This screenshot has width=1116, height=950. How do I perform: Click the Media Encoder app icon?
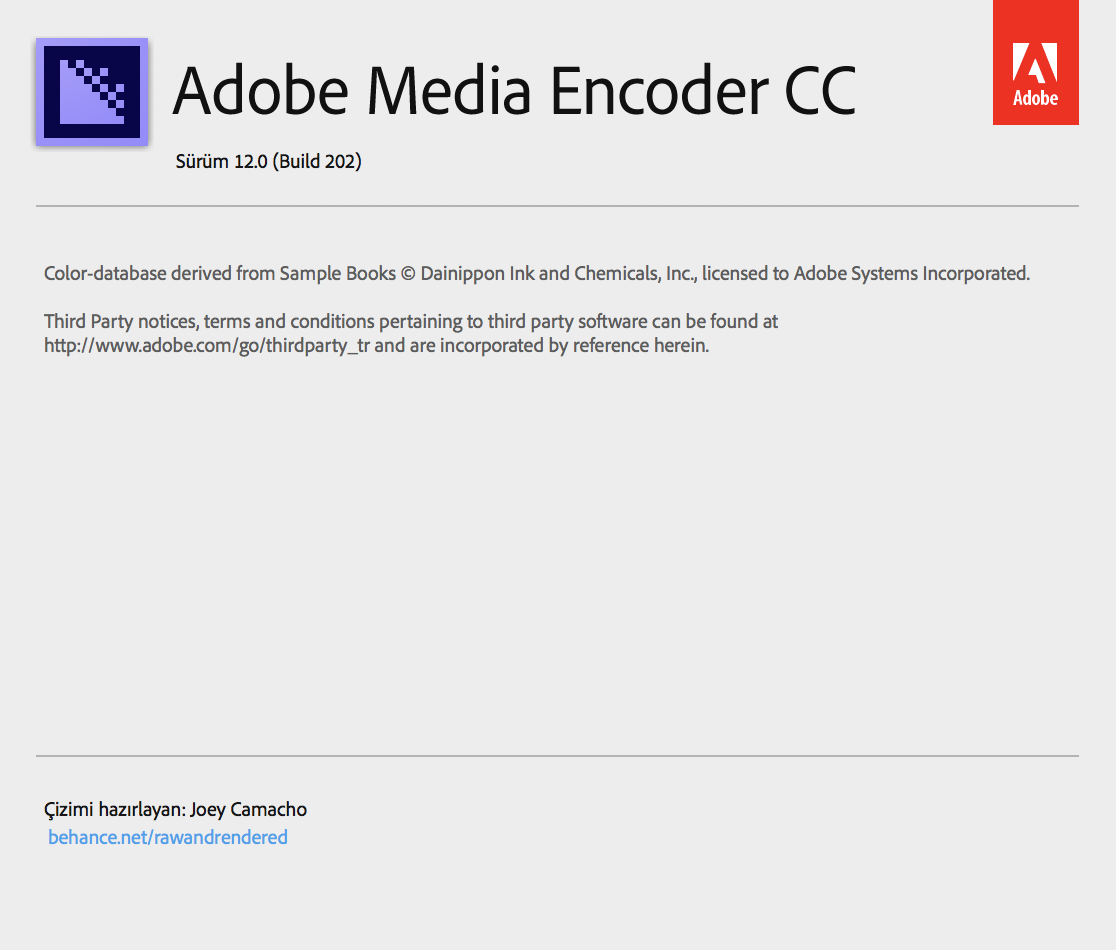click(x=92, y=92)
